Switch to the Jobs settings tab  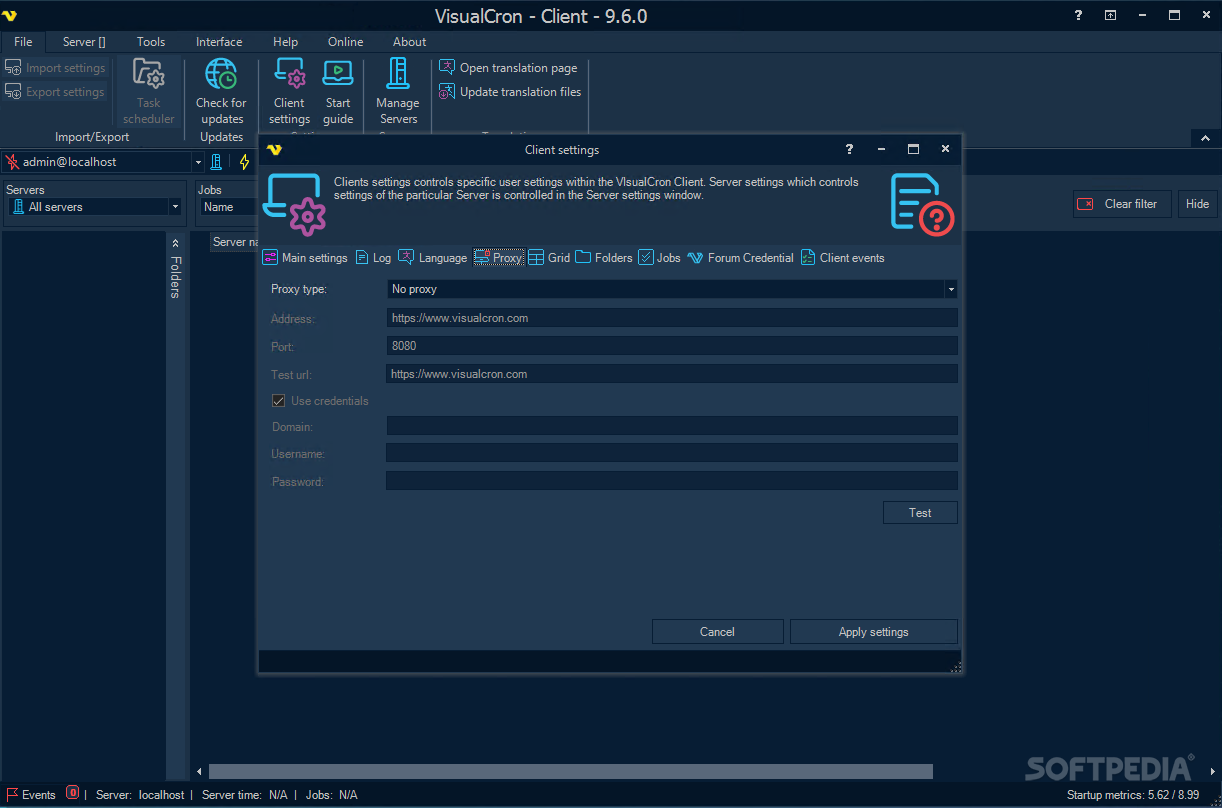pyautogui.click(x=659, y=258)
